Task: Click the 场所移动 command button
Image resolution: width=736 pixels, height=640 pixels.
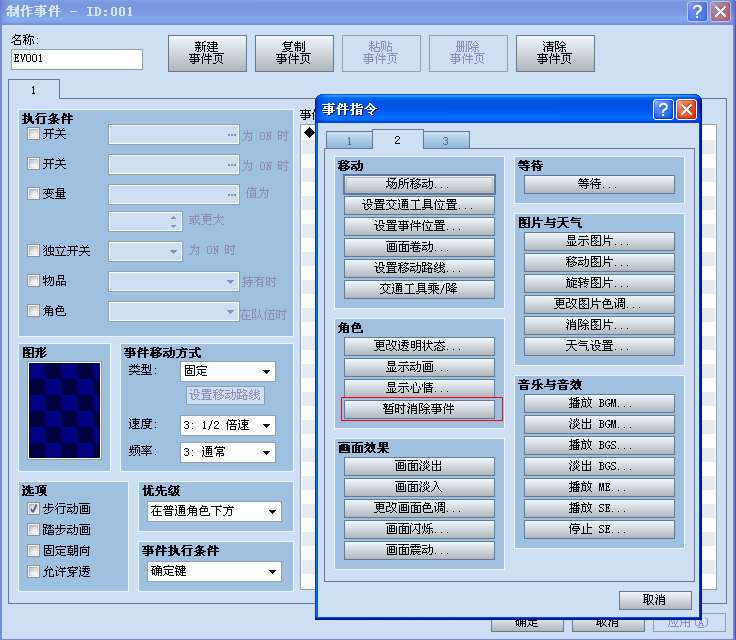Action: tap(419, 184)
